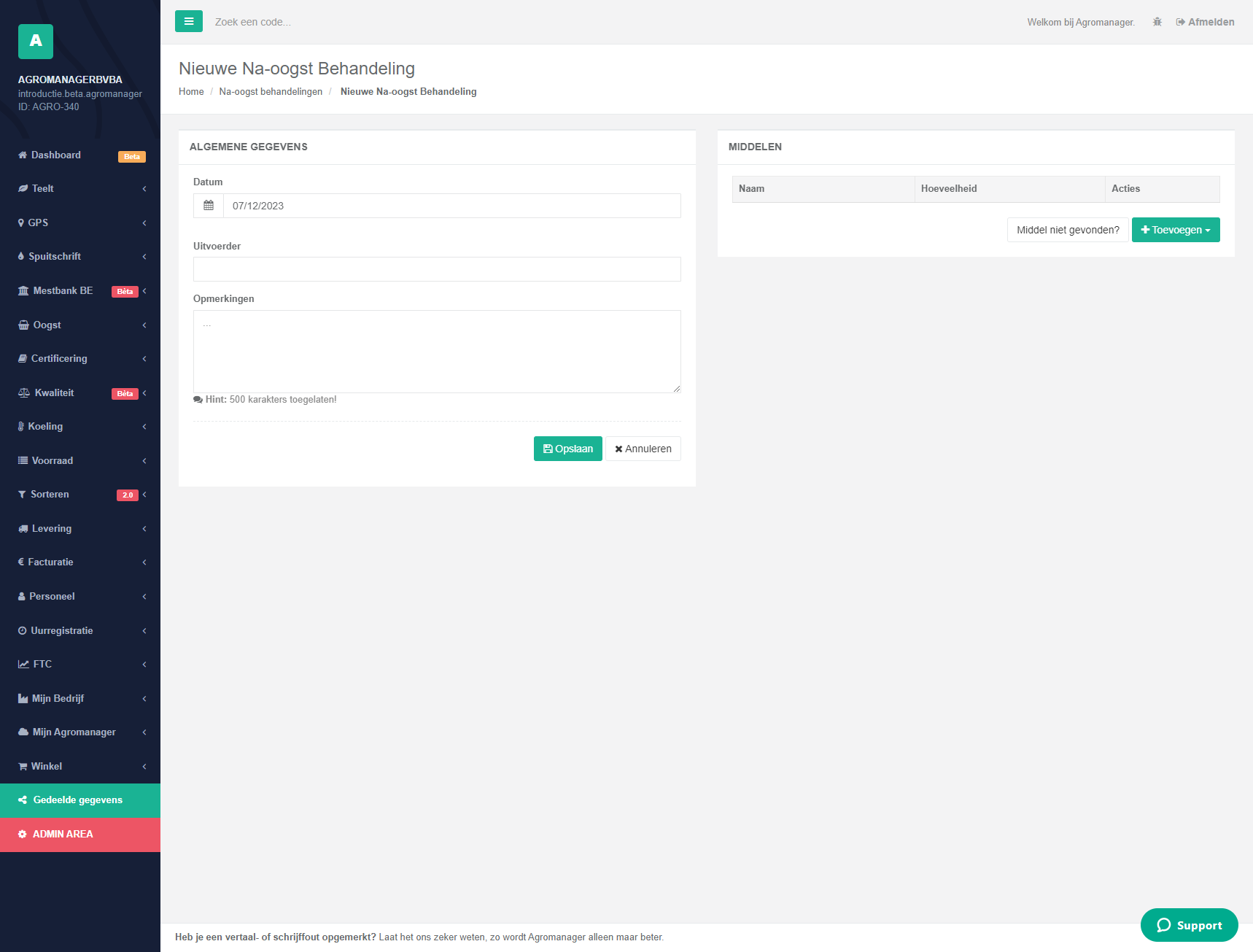Log out via Afmelden link

click(1205, 22)
